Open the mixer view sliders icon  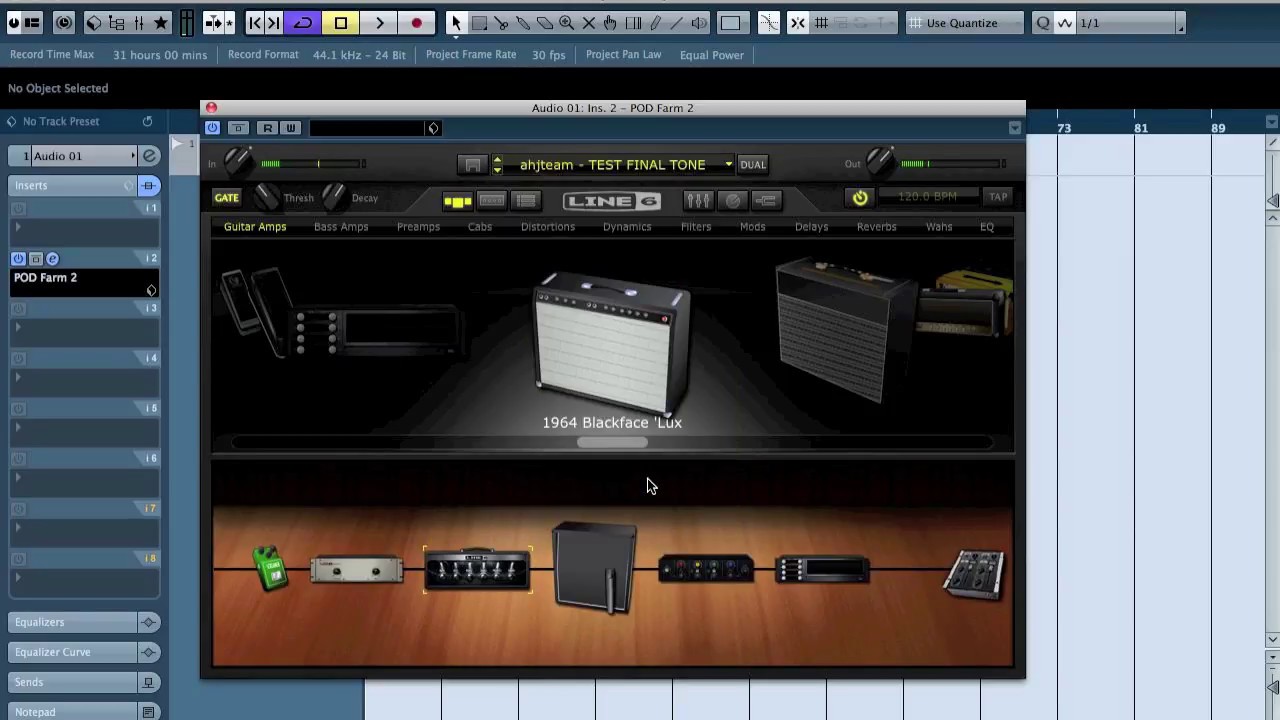click(698, 201)
